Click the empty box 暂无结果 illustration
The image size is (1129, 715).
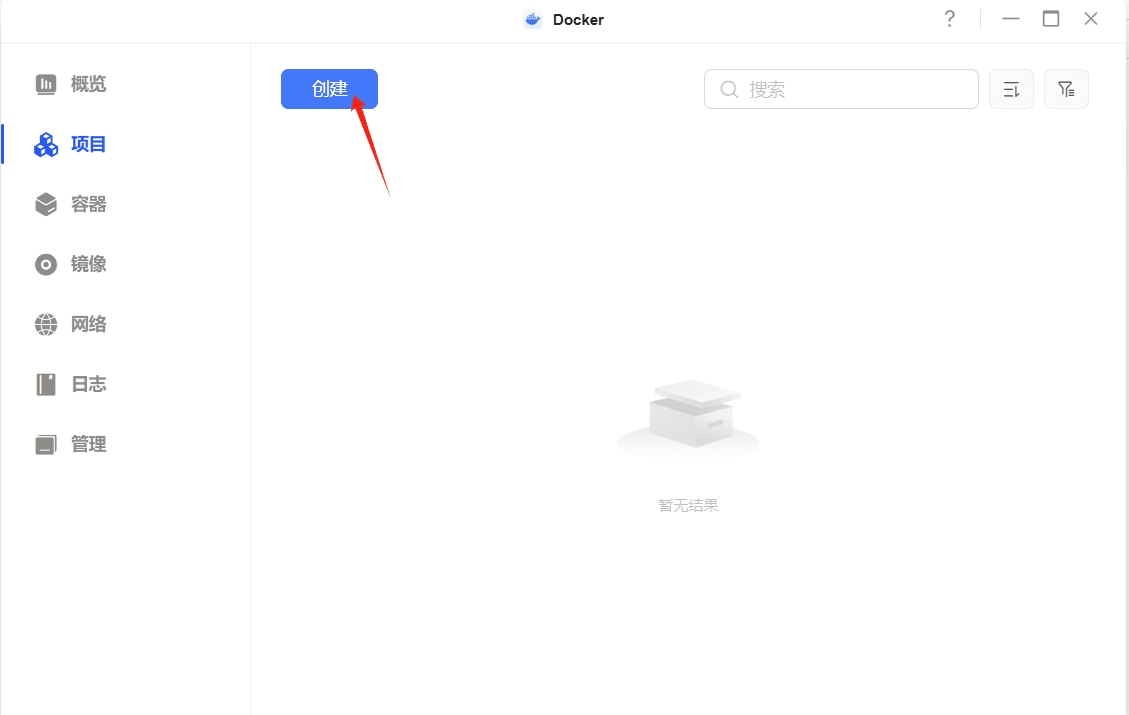pyautogui.click(x=688, y=418)
